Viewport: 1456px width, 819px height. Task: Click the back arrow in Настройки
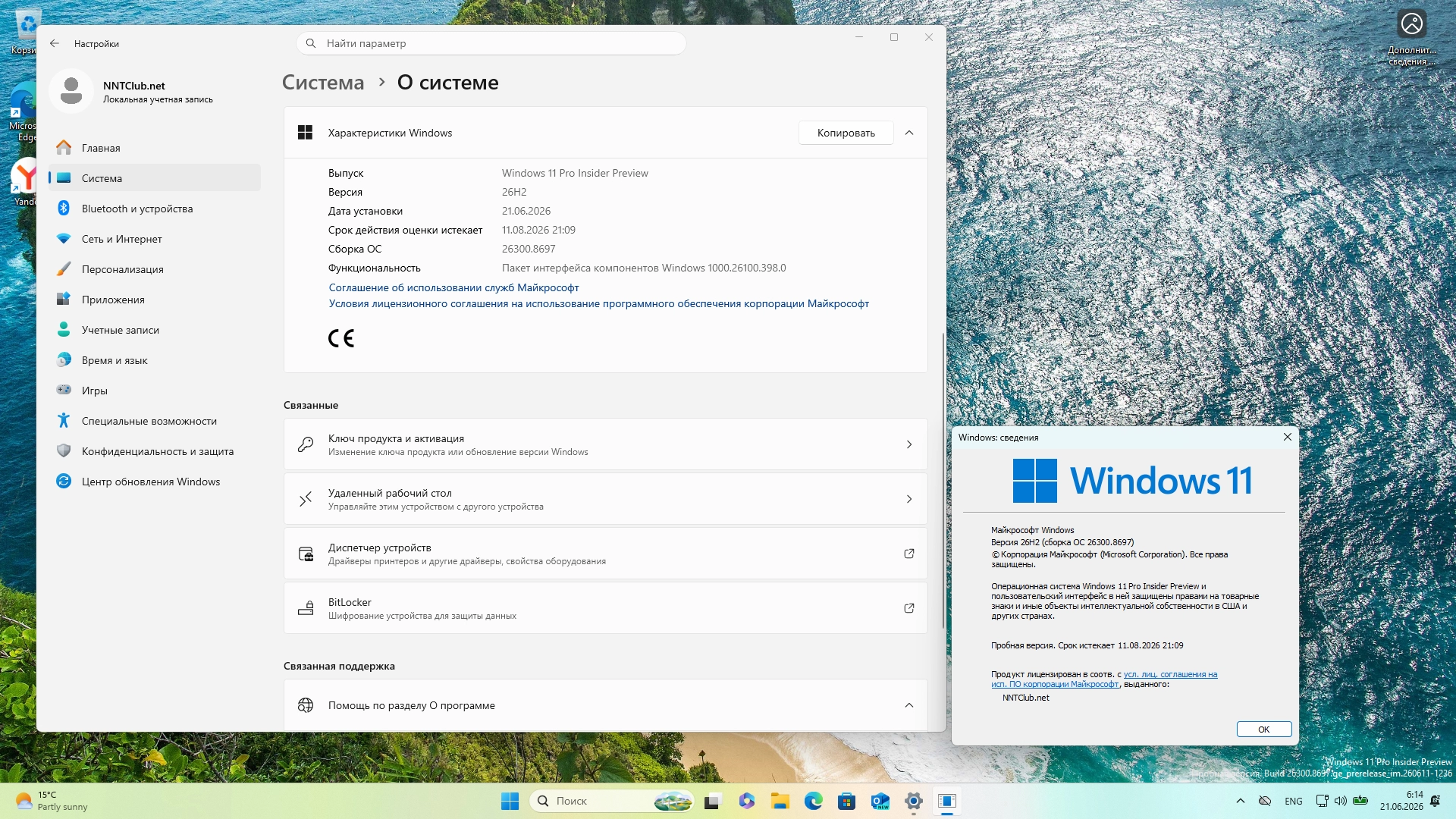point(55,43)
